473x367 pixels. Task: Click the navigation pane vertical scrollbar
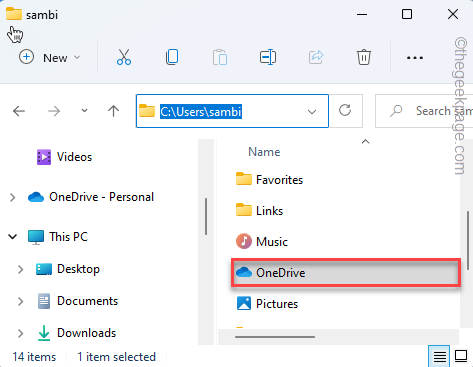pyautogui.click(x=206, y=217)
